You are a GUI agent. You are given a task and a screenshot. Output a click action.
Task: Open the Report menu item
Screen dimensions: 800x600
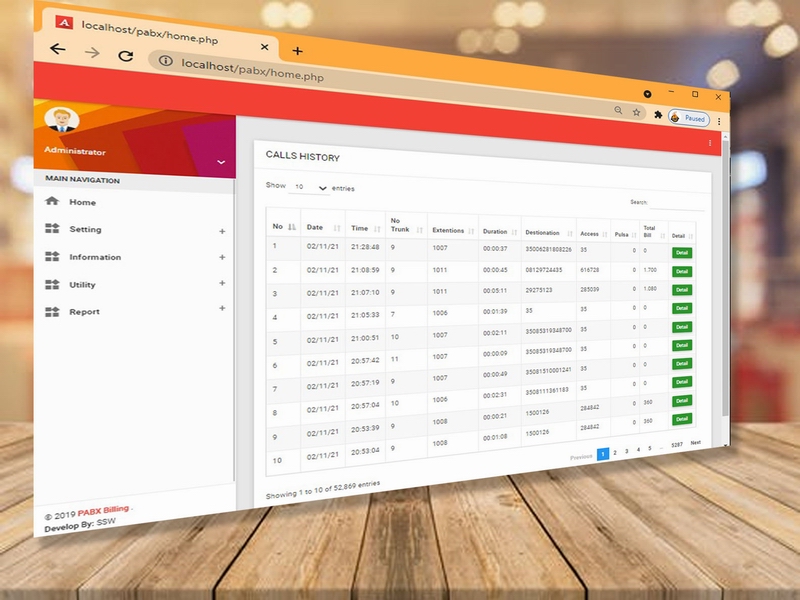click(84, 312)
